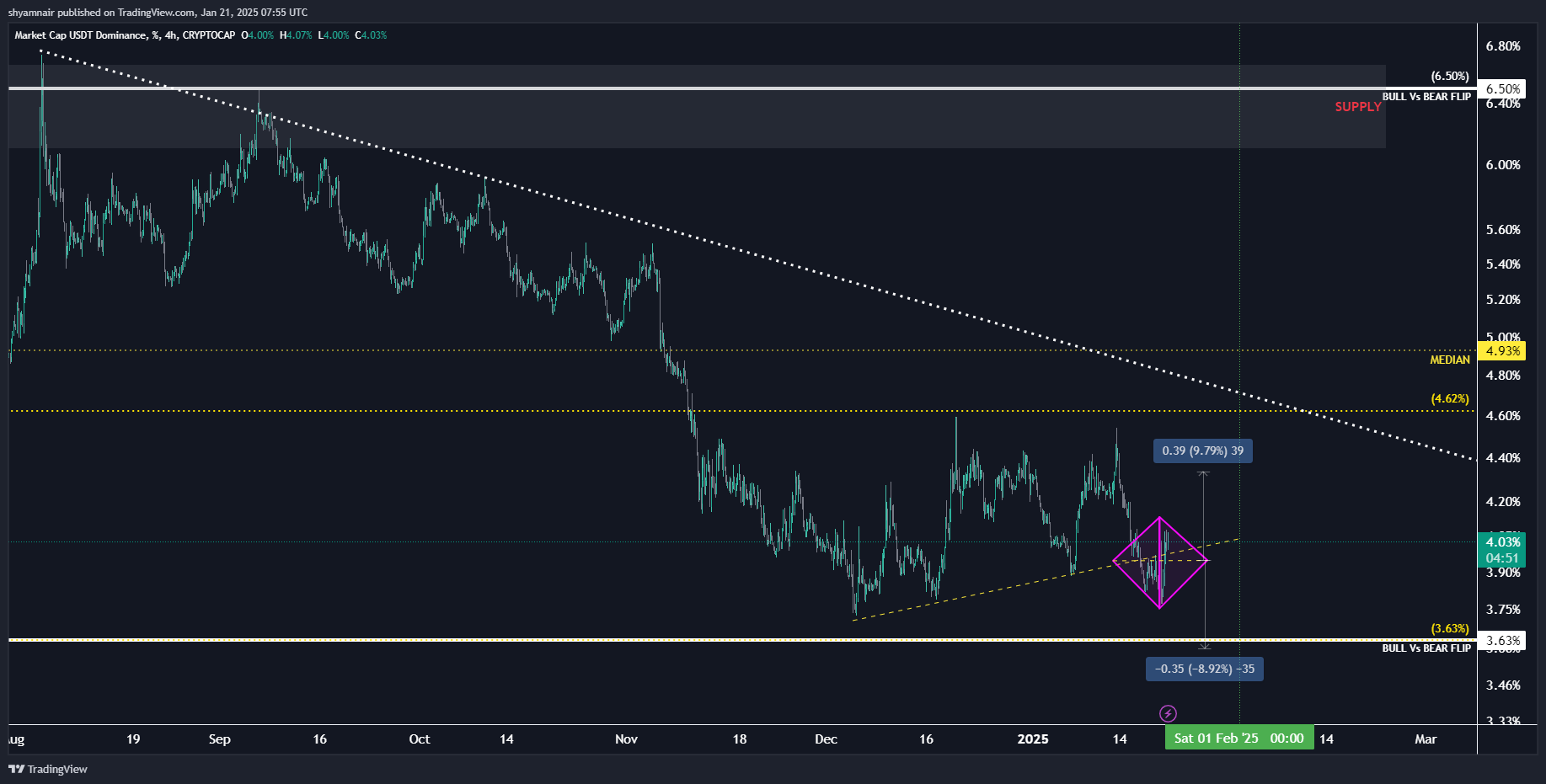The width and height of the screenshot is (1546, 784).
Task: Click the 04:51 candle countdown timer
Action: 1503,558
